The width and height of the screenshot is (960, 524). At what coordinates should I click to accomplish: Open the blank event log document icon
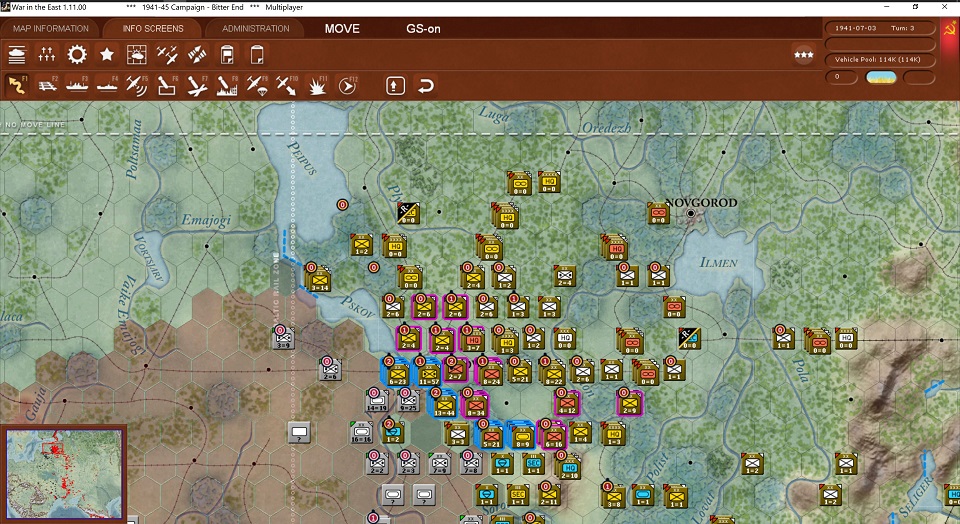tap(257, 55)
